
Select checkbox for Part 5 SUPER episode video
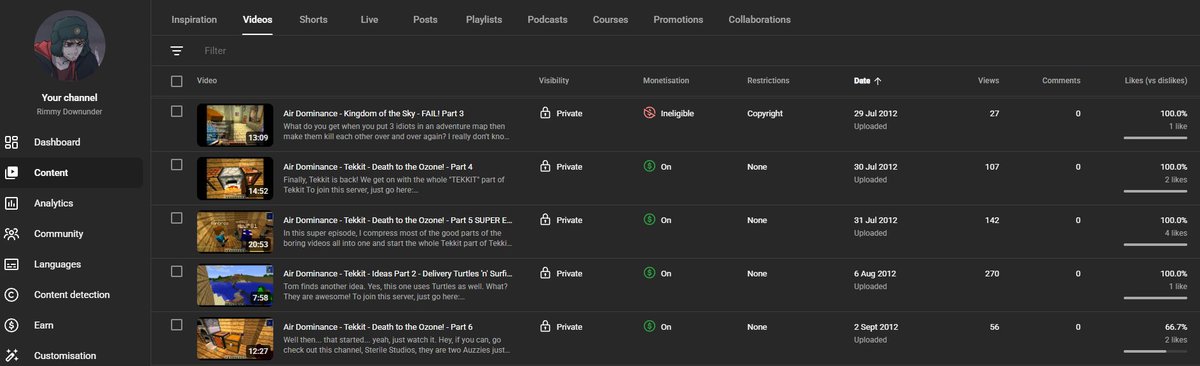(x=177, y=217)
